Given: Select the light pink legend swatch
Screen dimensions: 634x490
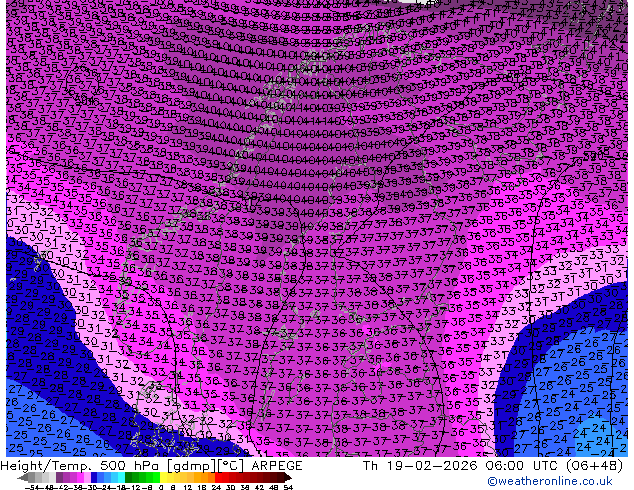Looking at the screenshot, I should [x=87, y=477].
